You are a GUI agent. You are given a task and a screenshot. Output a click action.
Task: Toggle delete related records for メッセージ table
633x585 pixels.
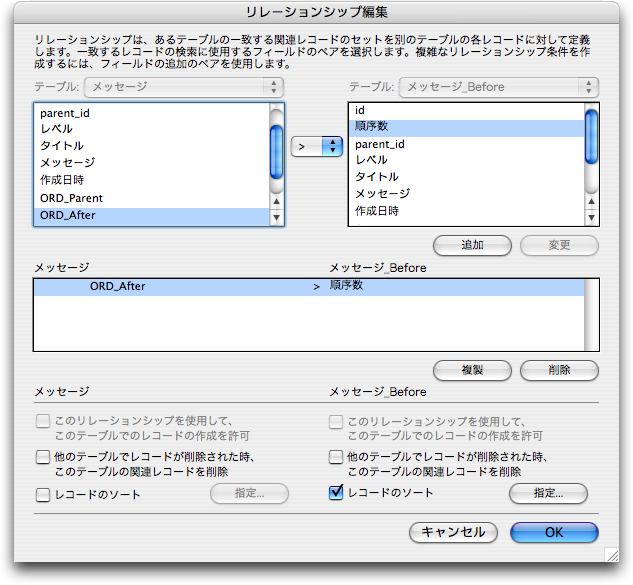[43, 457]
